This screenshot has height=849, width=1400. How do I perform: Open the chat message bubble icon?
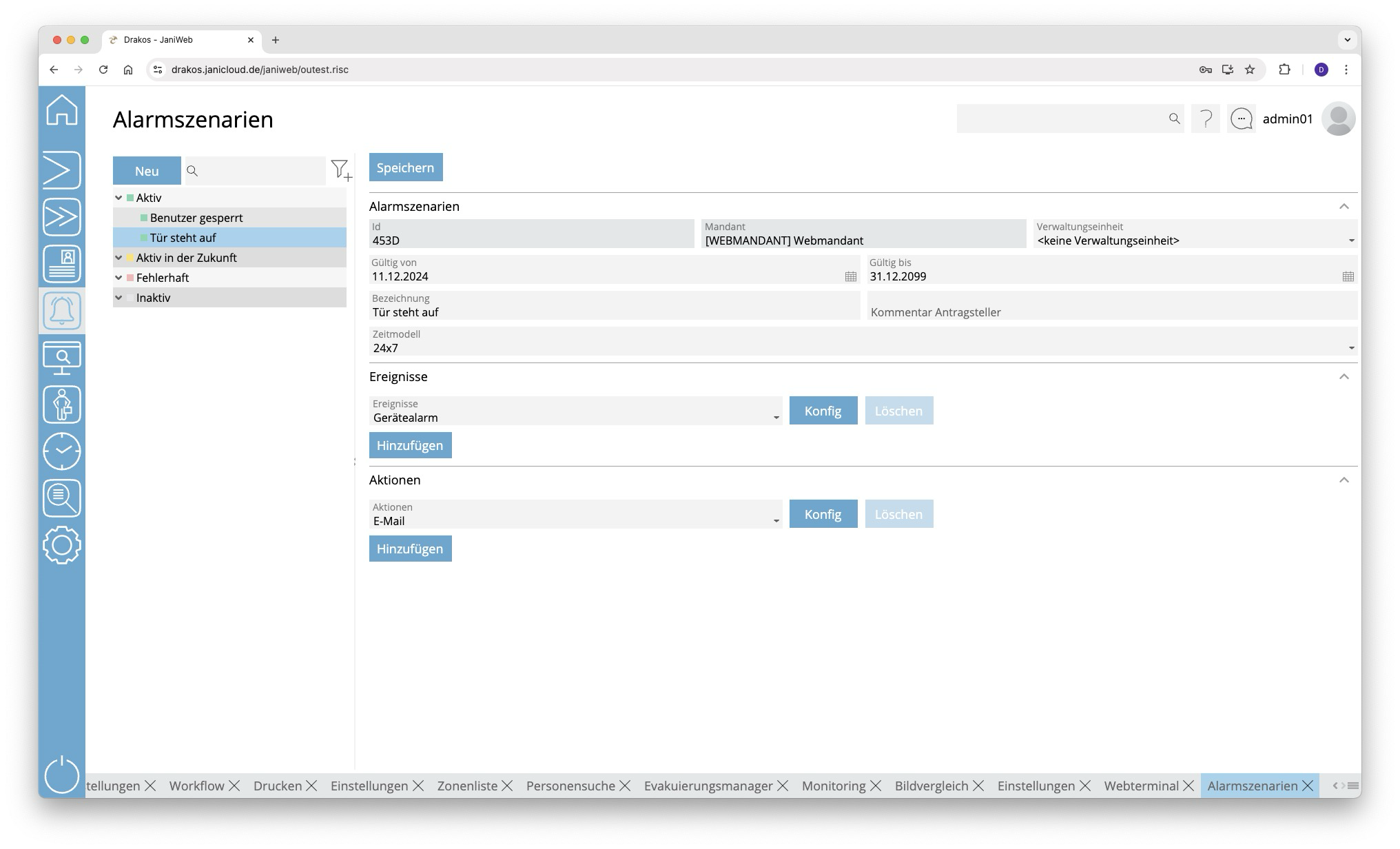1241,119
